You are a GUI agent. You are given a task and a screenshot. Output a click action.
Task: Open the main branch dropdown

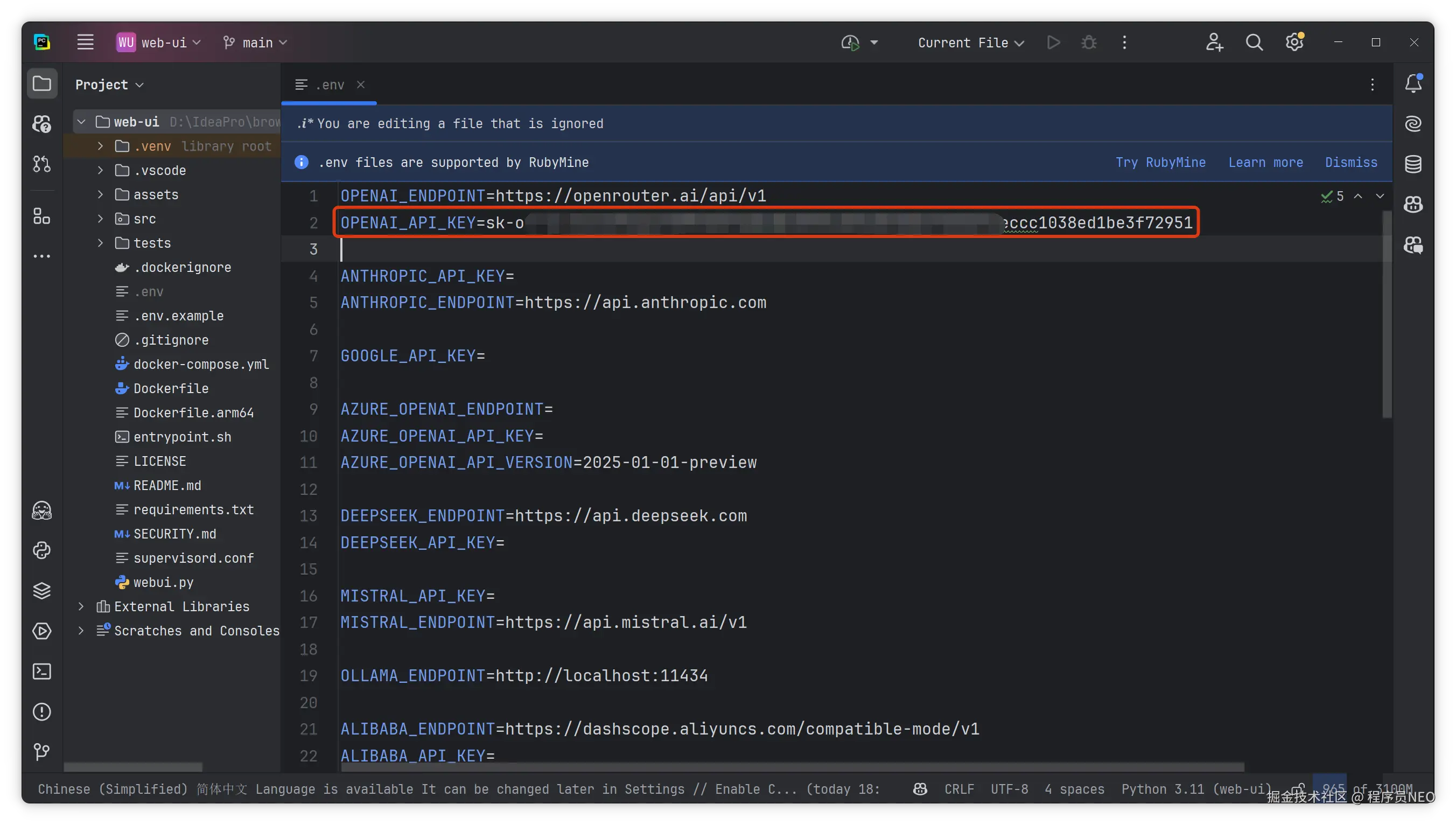256,43
